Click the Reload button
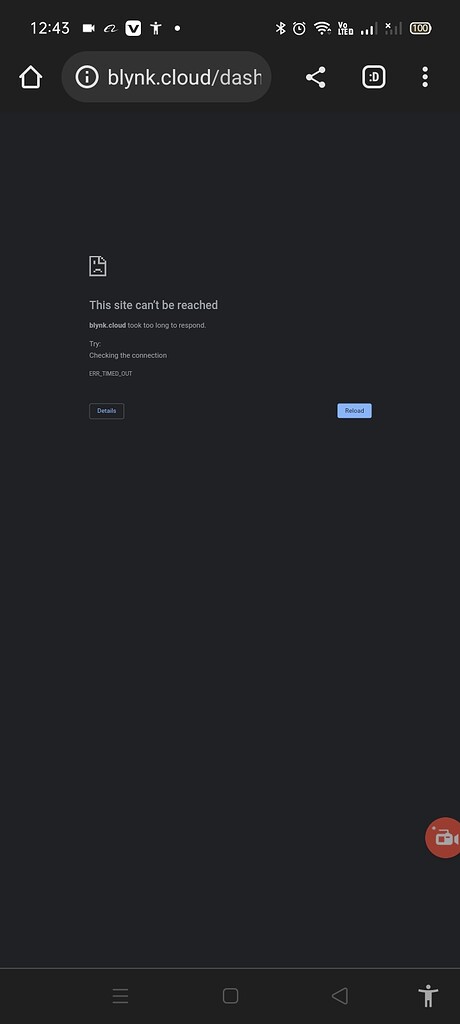This screenshot has height=1024, width=460. [354, 411]
